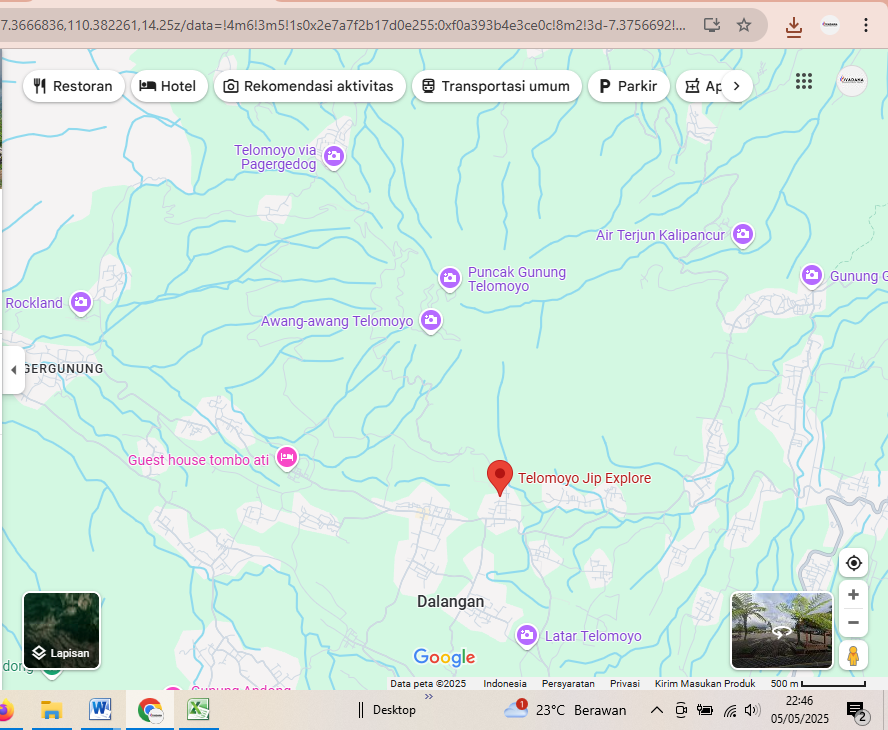The width and height of the screenshot is (888, 730).
Task: Select the Air Terjun Kalipancur marker
Action: click(x=743, y=234)
